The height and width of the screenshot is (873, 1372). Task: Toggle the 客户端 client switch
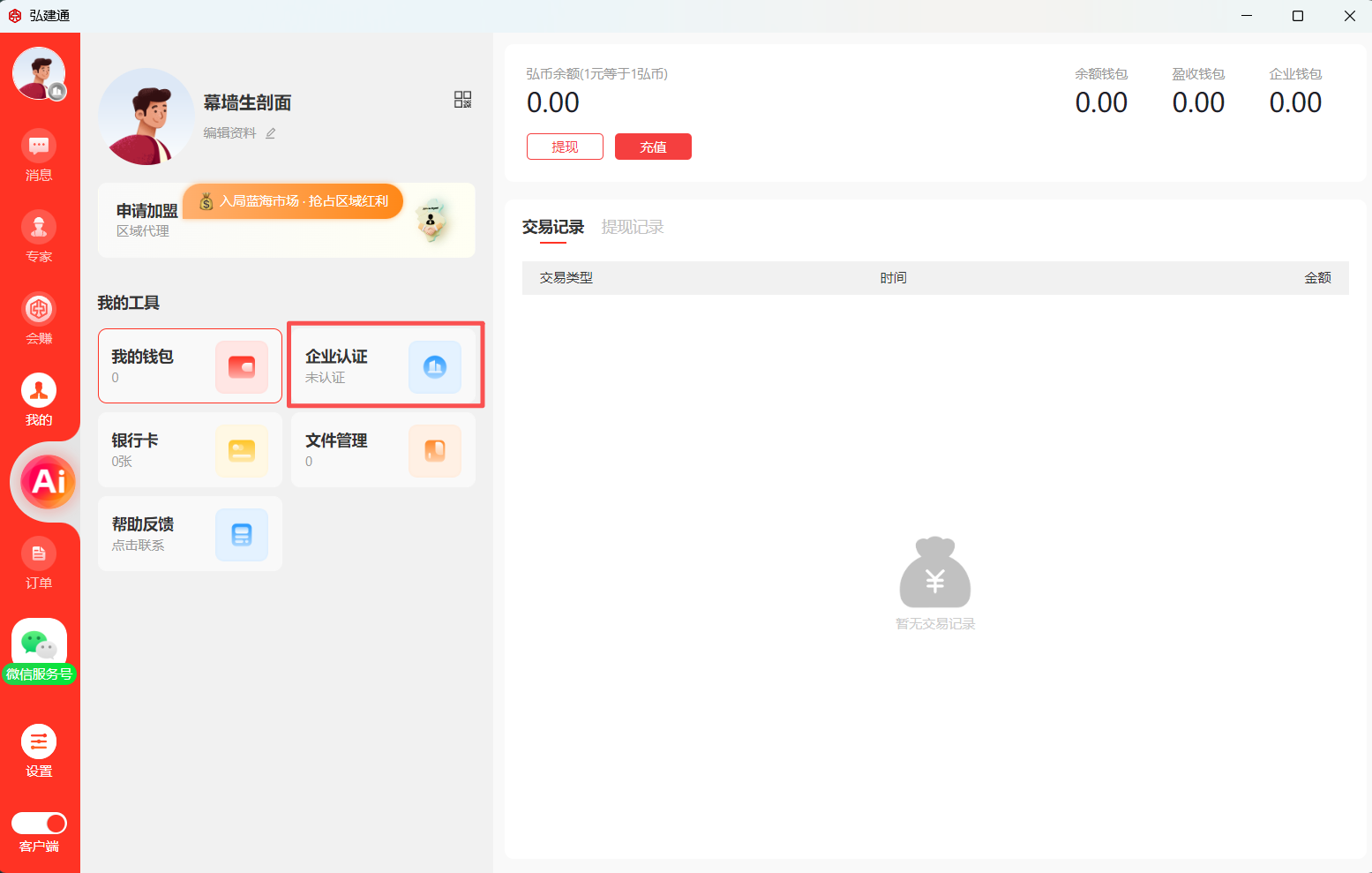click(39, 824)
